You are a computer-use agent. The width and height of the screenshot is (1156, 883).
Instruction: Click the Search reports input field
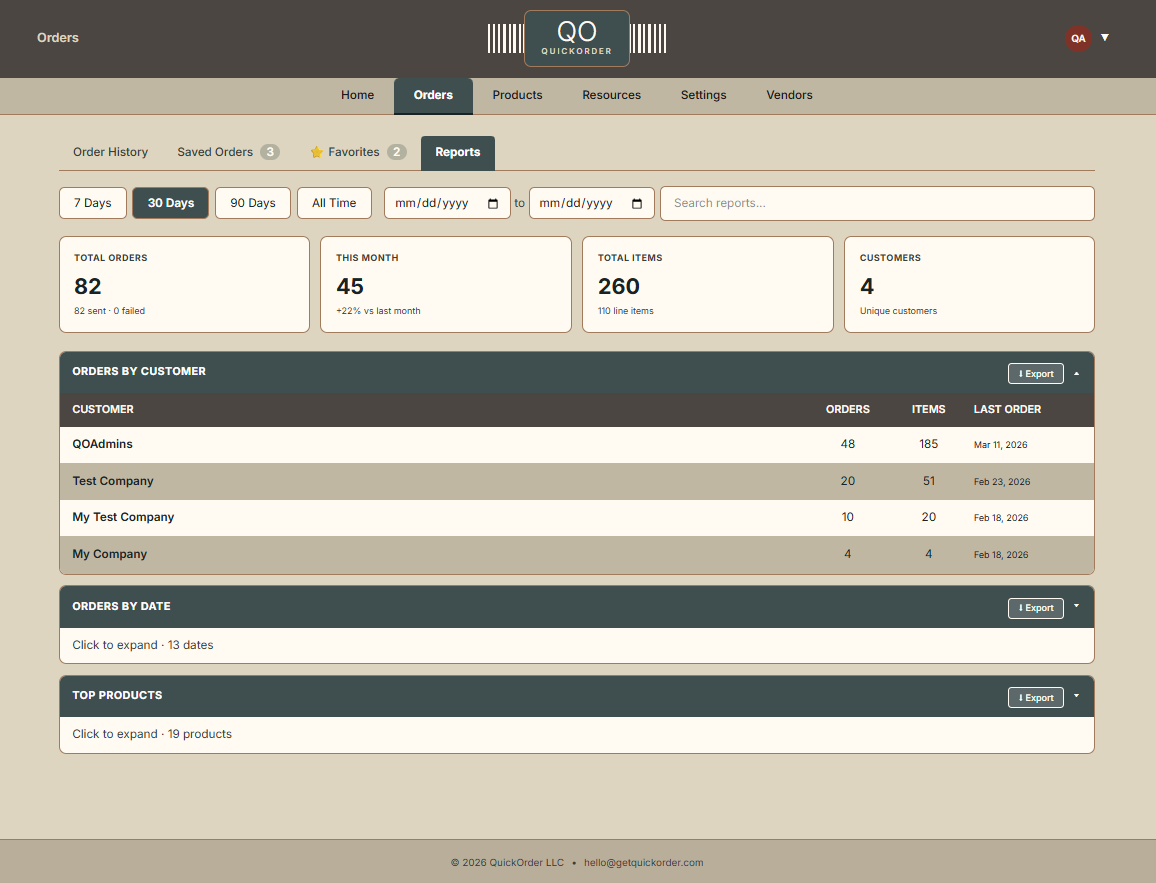876,203
